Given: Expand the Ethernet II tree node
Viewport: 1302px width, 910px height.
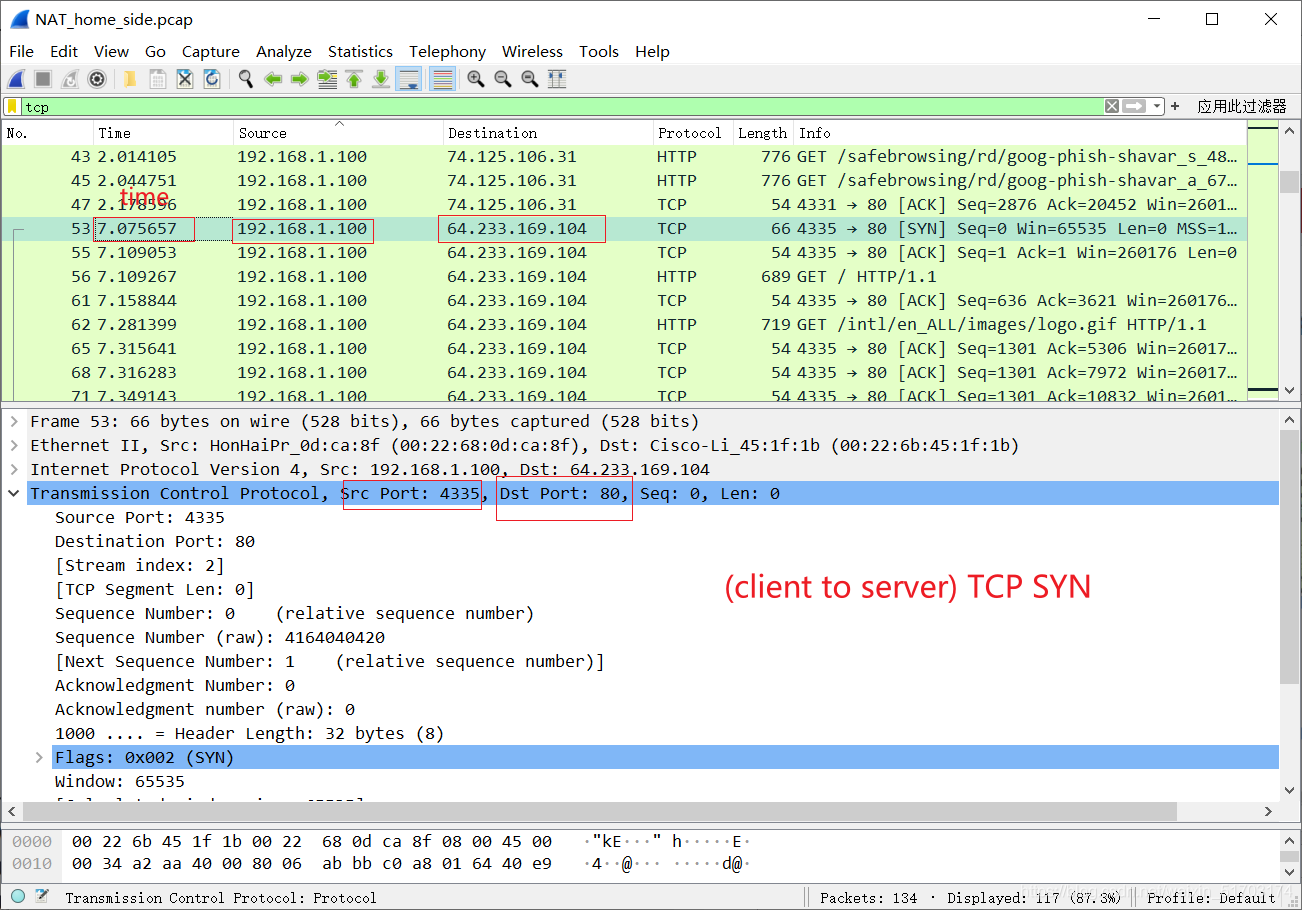Looking at the screenshot, I should 14,445.
